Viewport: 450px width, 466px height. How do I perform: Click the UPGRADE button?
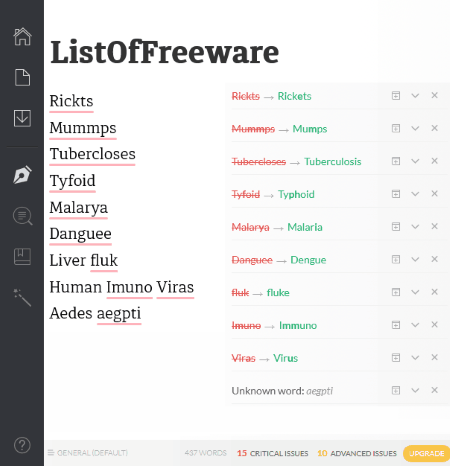pos(426,453)
